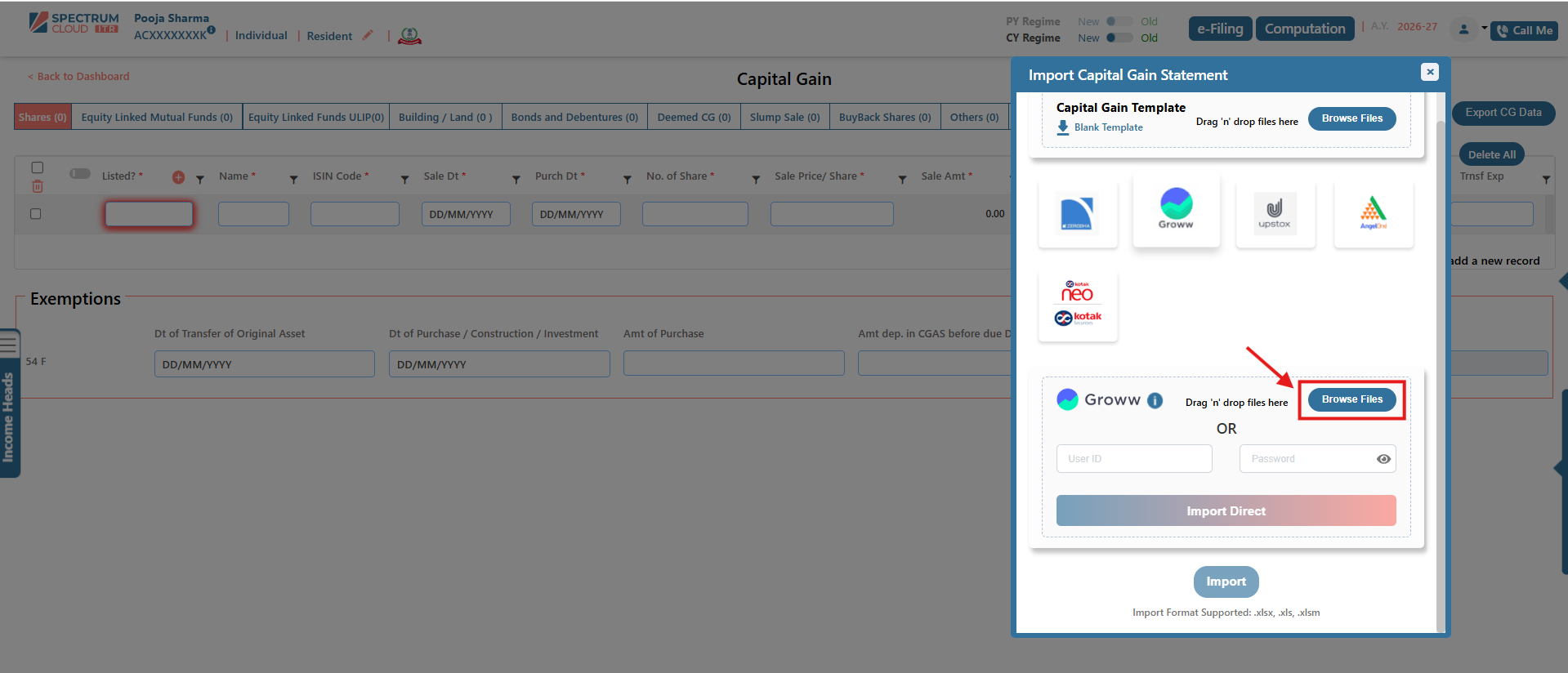1568x673 pixels.
Task: Show password using the eye icon
Action: (x=1383, y=459)
